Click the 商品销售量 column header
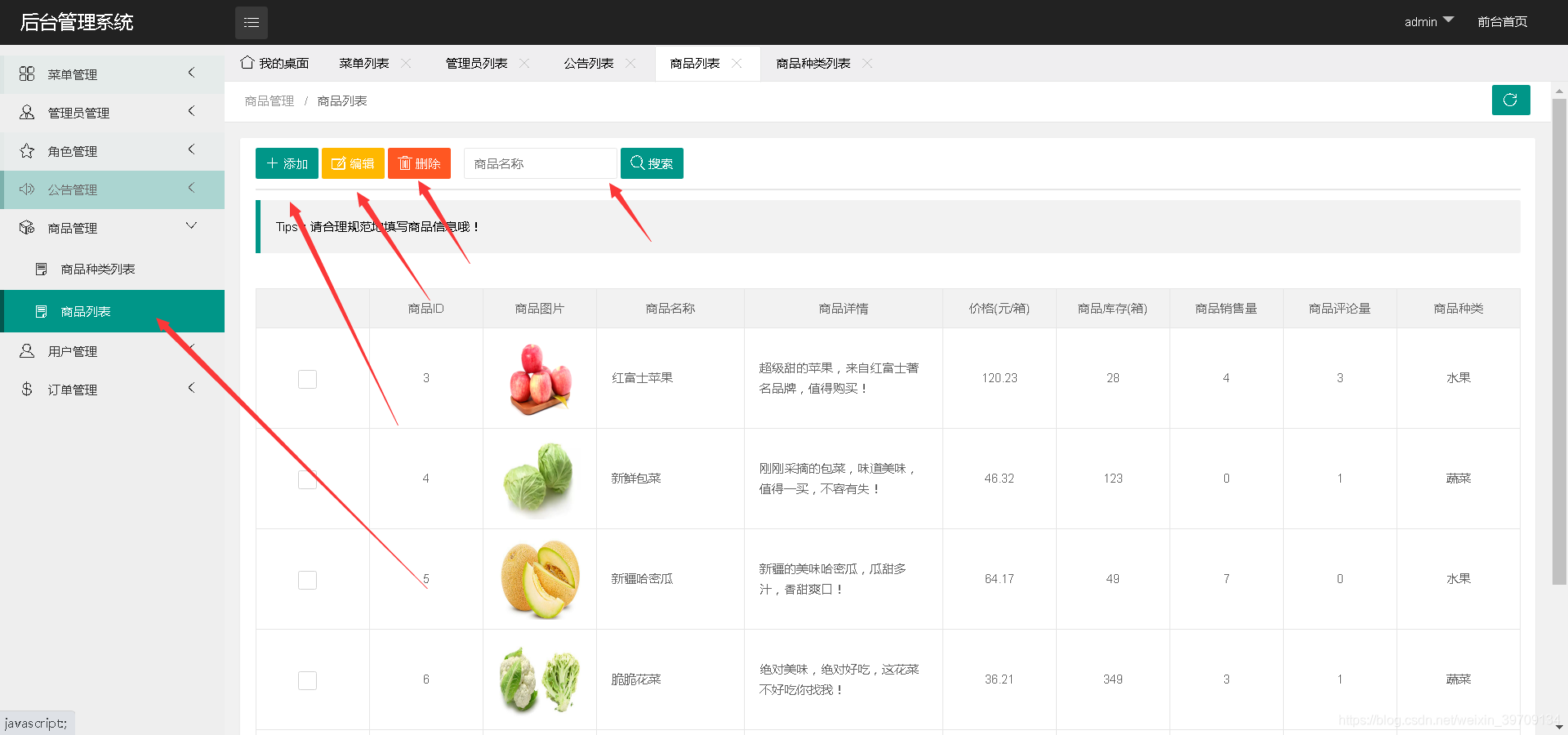 click(1226, 308)
